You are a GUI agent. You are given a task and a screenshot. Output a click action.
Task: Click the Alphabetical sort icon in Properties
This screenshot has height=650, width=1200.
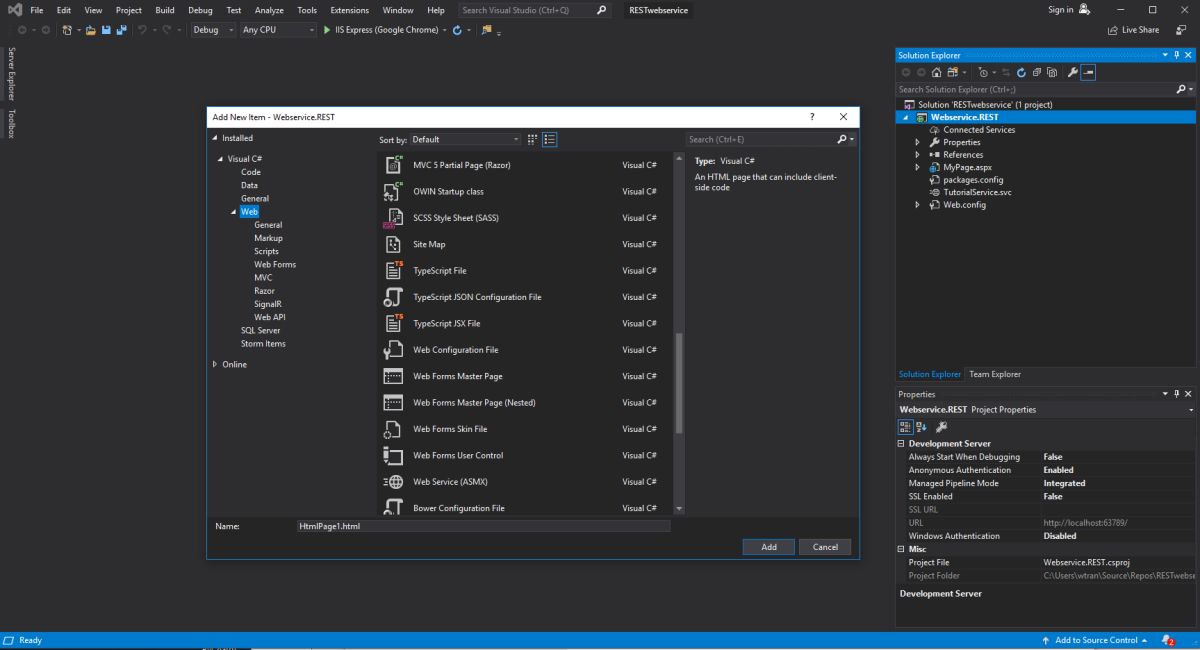pos(922,426)
